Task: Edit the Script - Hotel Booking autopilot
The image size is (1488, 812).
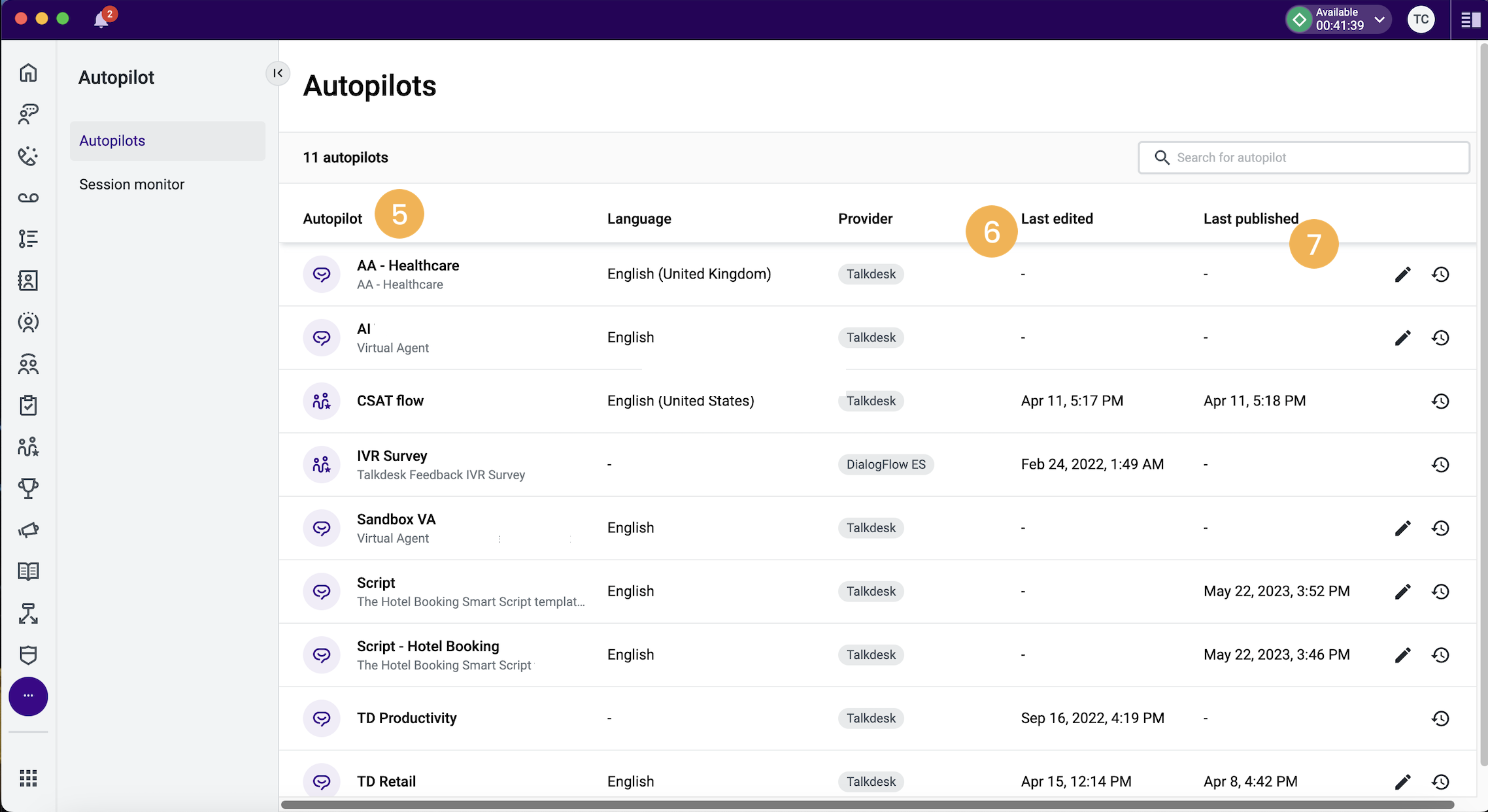Action: pyautogui.click(x=1402, y=655)
